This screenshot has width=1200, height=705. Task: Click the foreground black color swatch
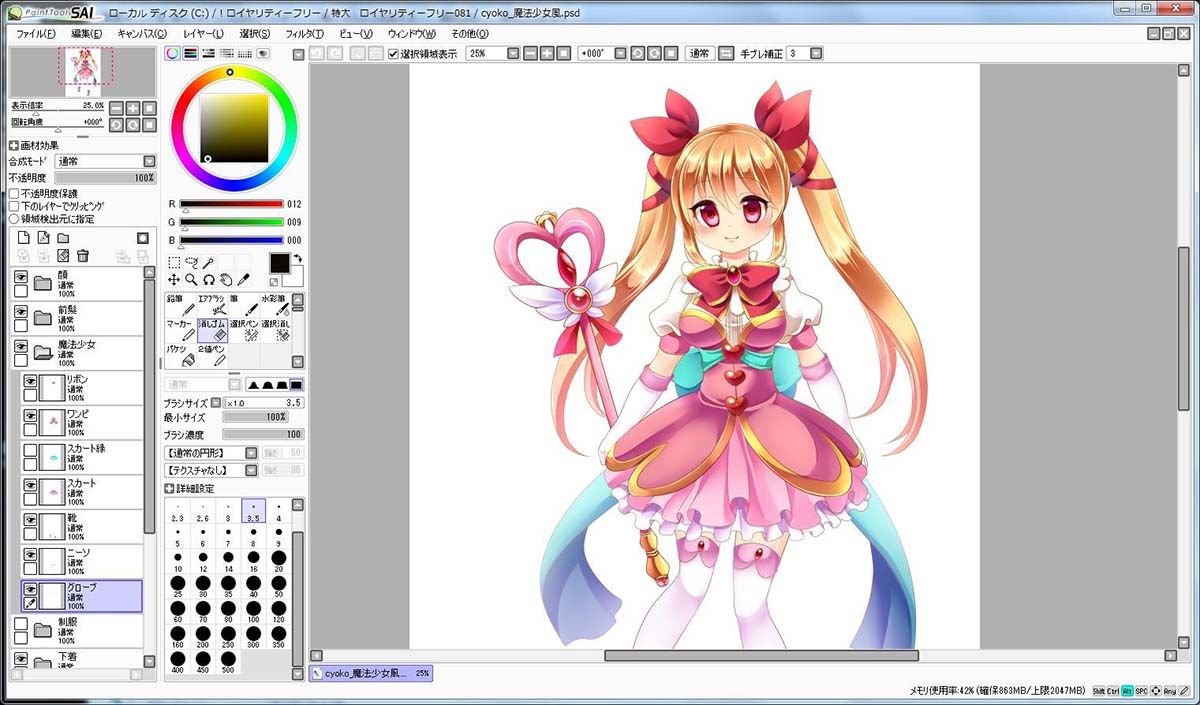tap(280, 262)
